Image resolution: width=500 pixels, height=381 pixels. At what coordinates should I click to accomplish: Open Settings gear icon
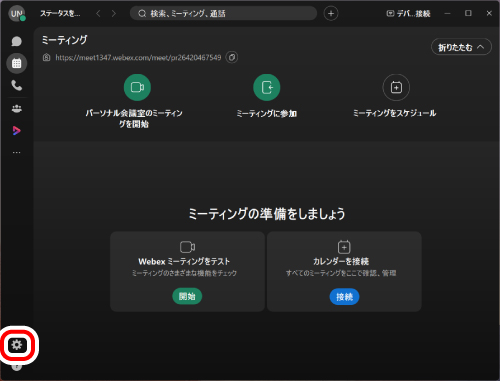click(x=17, y=345)
